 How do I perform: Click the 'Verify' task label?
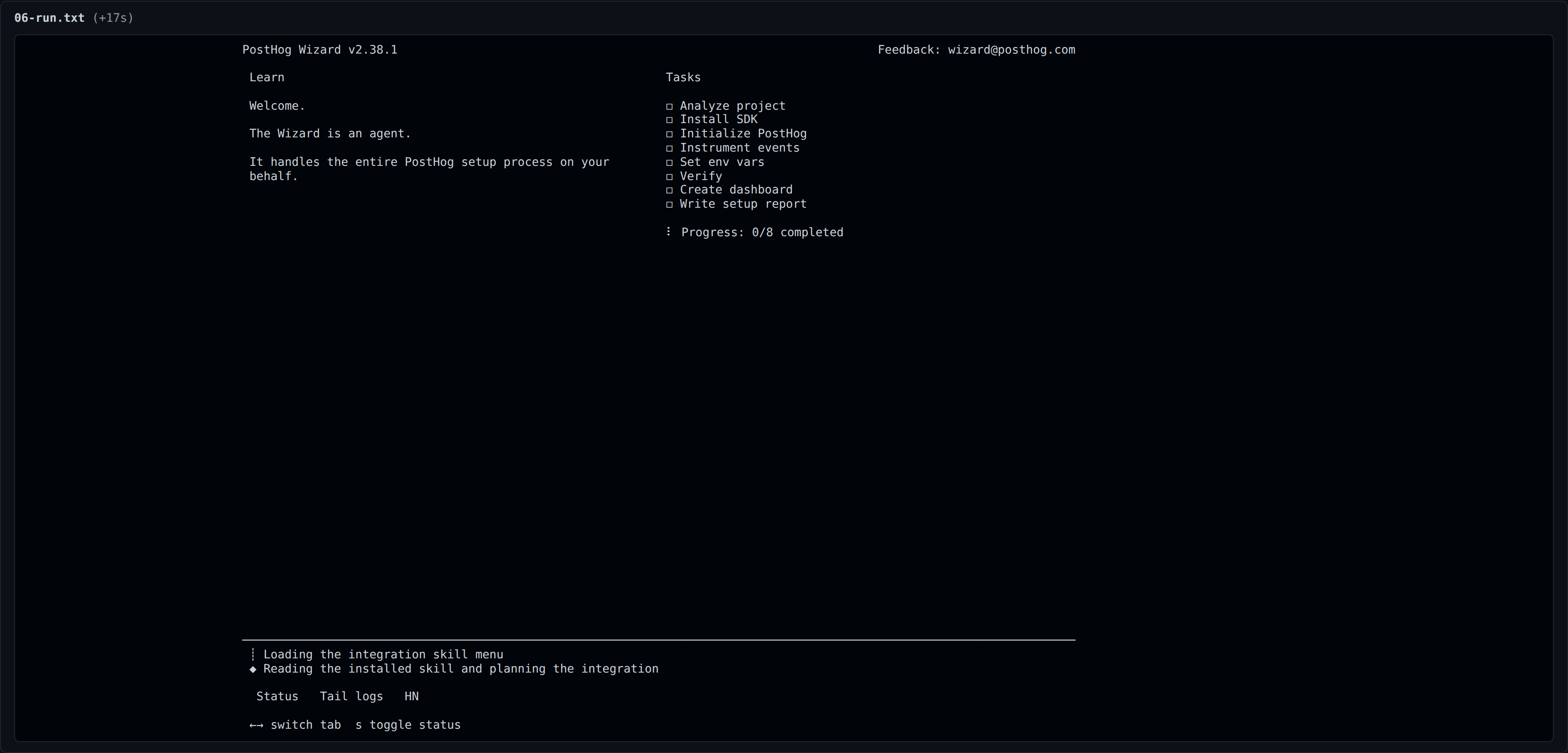(701, 176)
